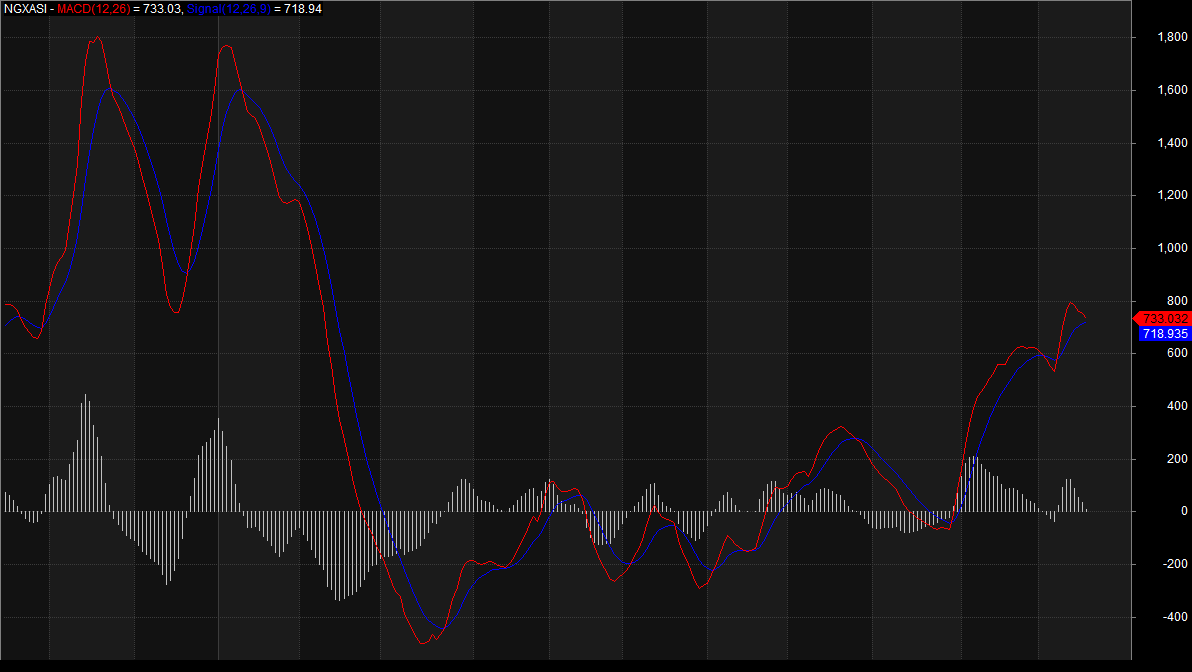
Task: Click the highest peak of the red MACD line
Action: 97,38
